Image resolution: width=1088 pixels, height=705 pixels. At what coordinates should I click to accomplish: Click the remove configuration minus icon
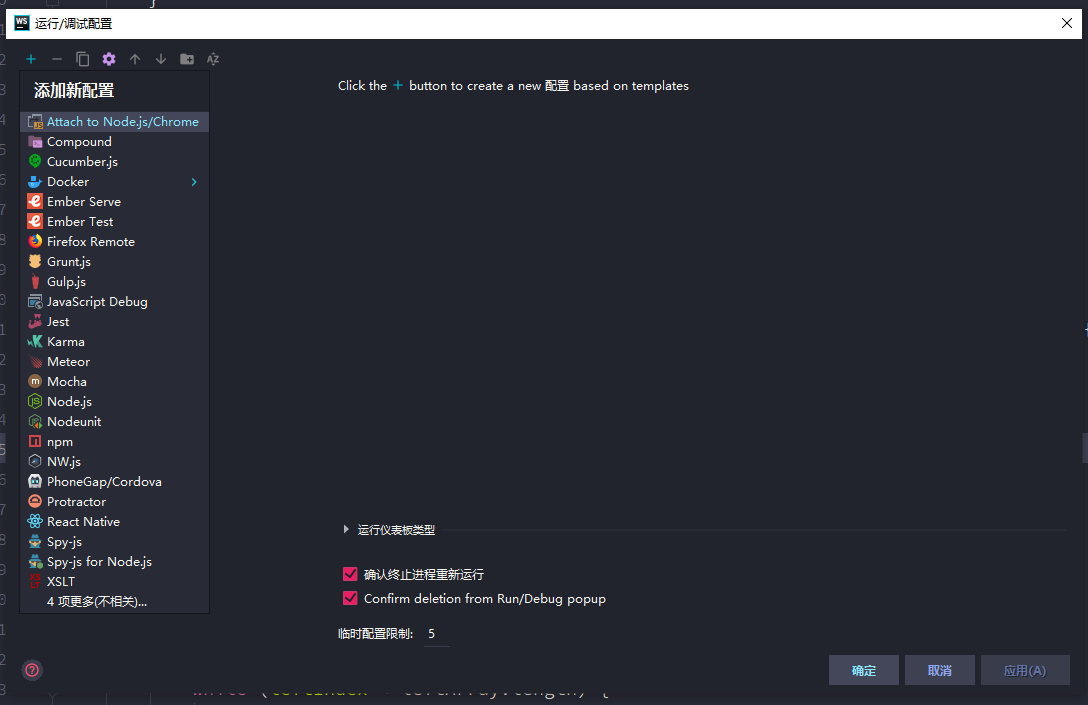(57, 59)
